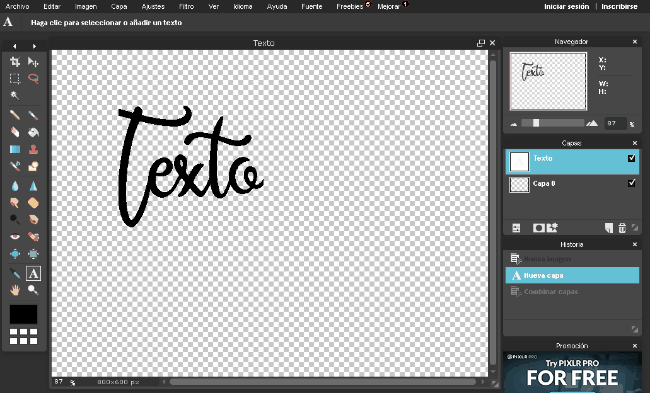Open the Mejorar menu
The width and height of the screenshot is (650, 393).
coord(388,6)
